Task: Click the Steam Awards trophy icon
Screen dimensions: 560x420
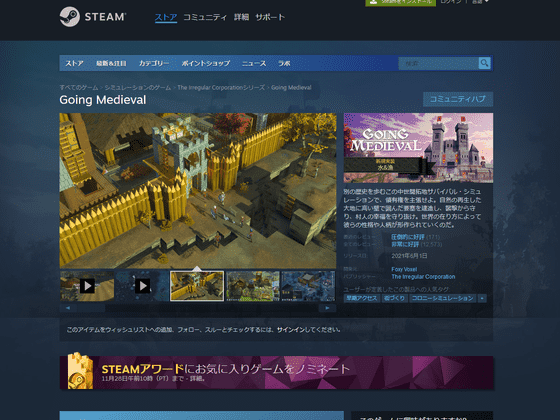Action: click(x=80, y=371)
